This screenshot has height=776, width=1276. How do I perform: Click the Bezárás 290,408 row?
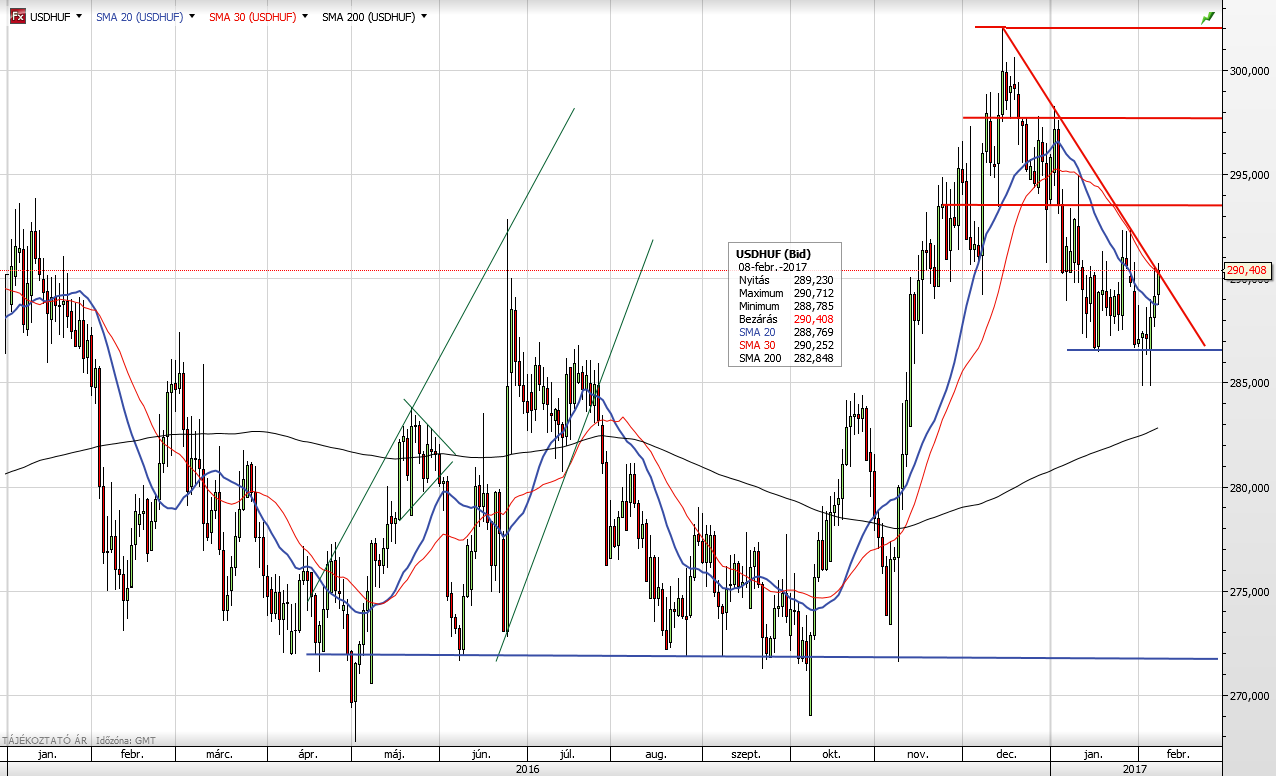[786, 319]
